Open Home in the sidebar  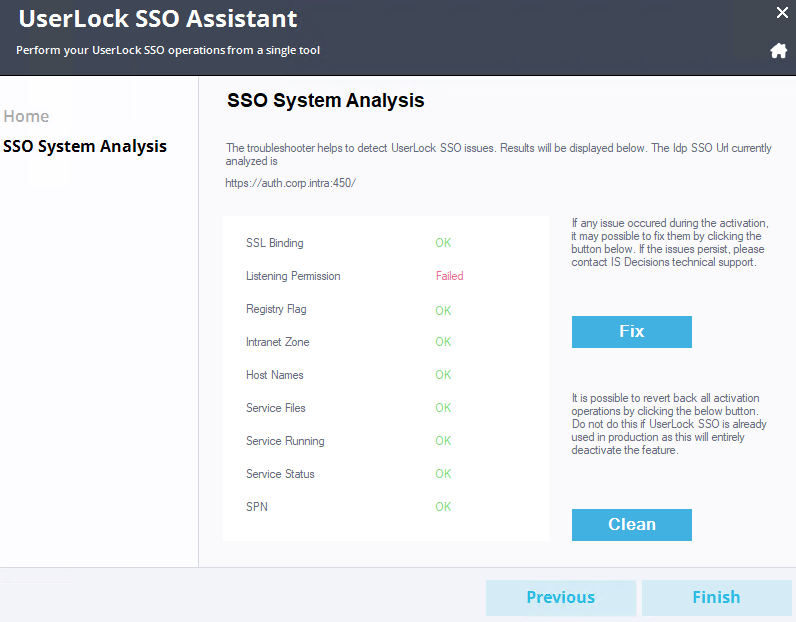tap(26, 116)
